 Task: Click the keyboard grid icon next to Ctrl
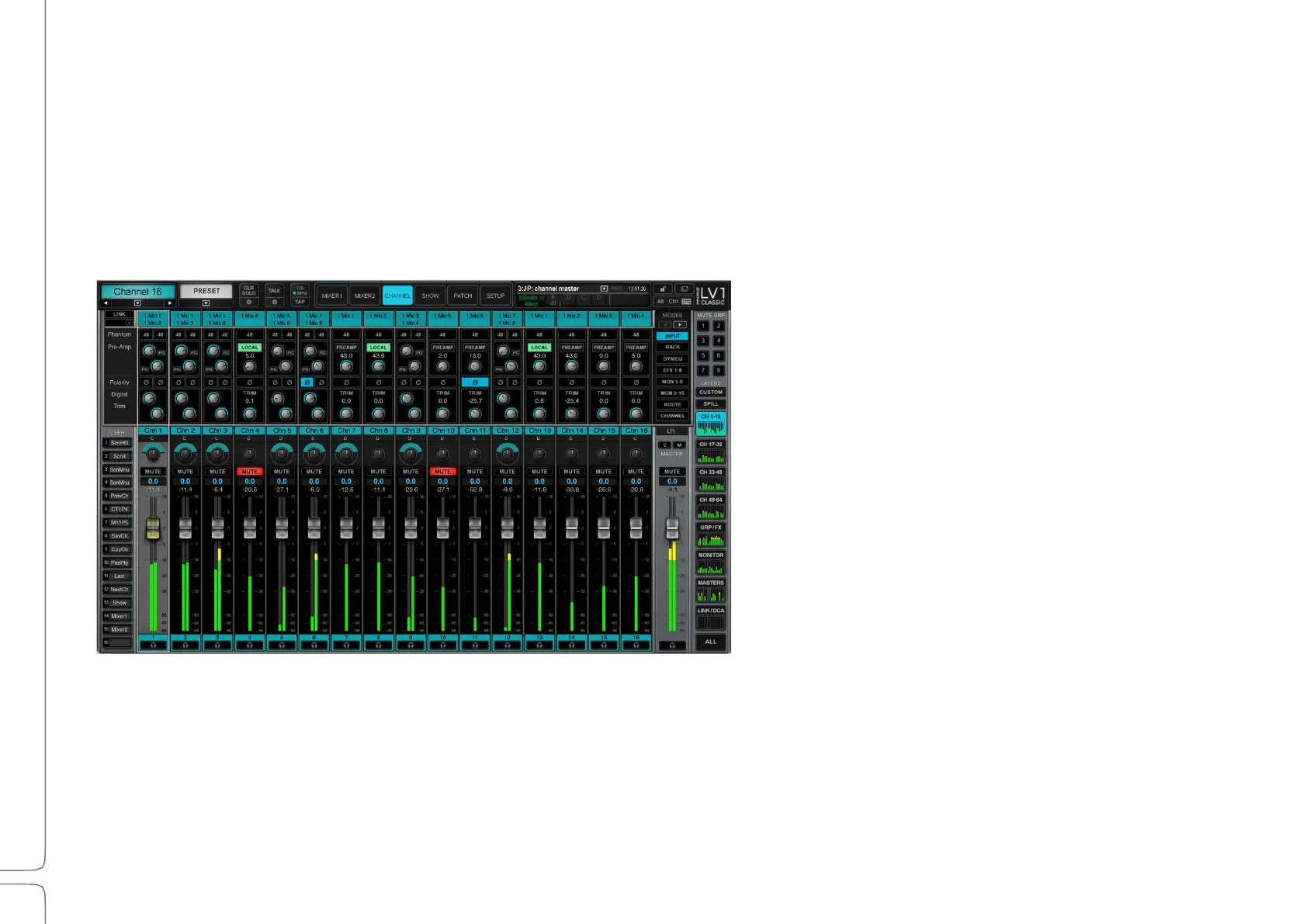tap(686, 301)
